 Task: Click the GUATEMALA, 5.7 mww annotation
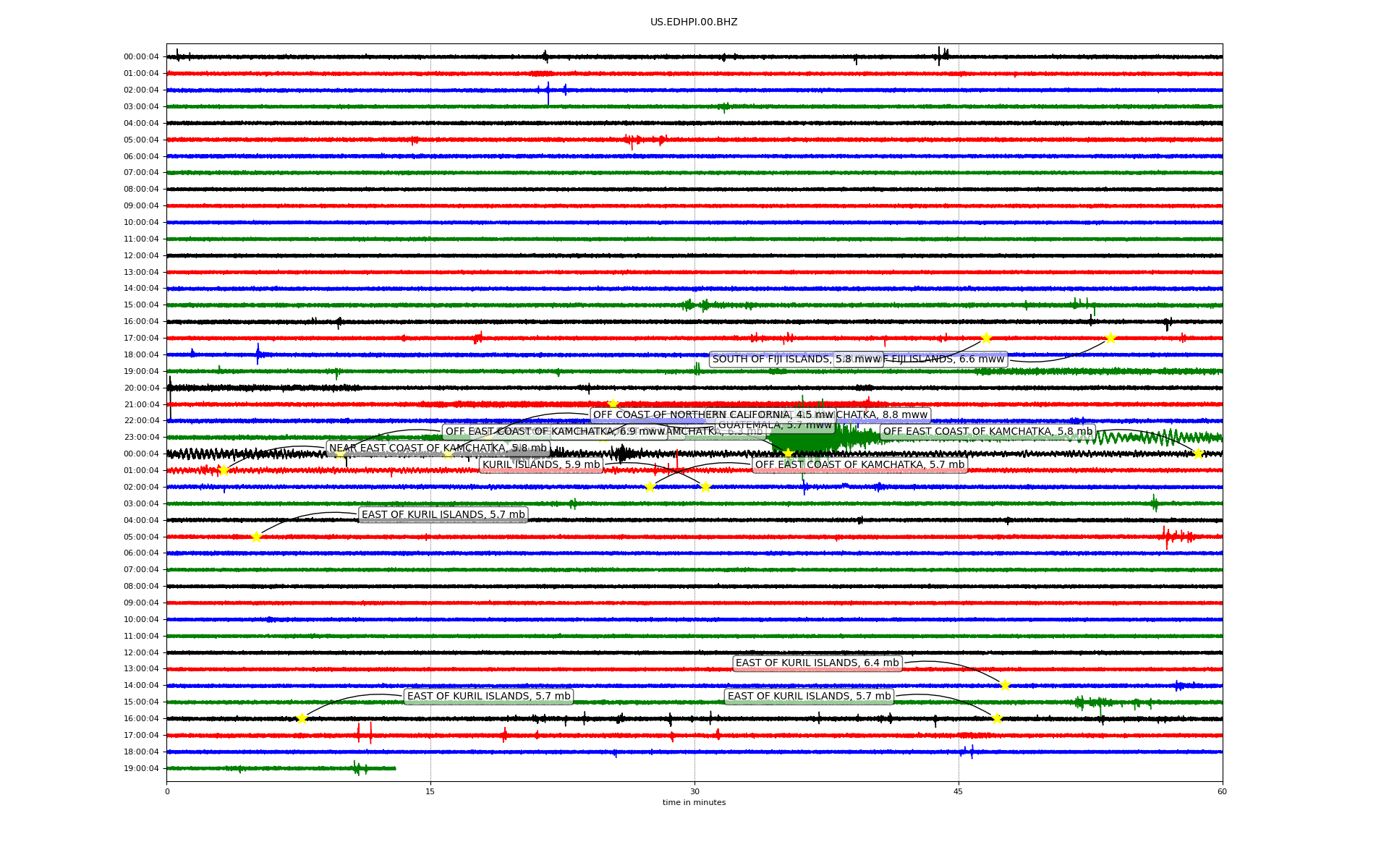pos(775,425)
